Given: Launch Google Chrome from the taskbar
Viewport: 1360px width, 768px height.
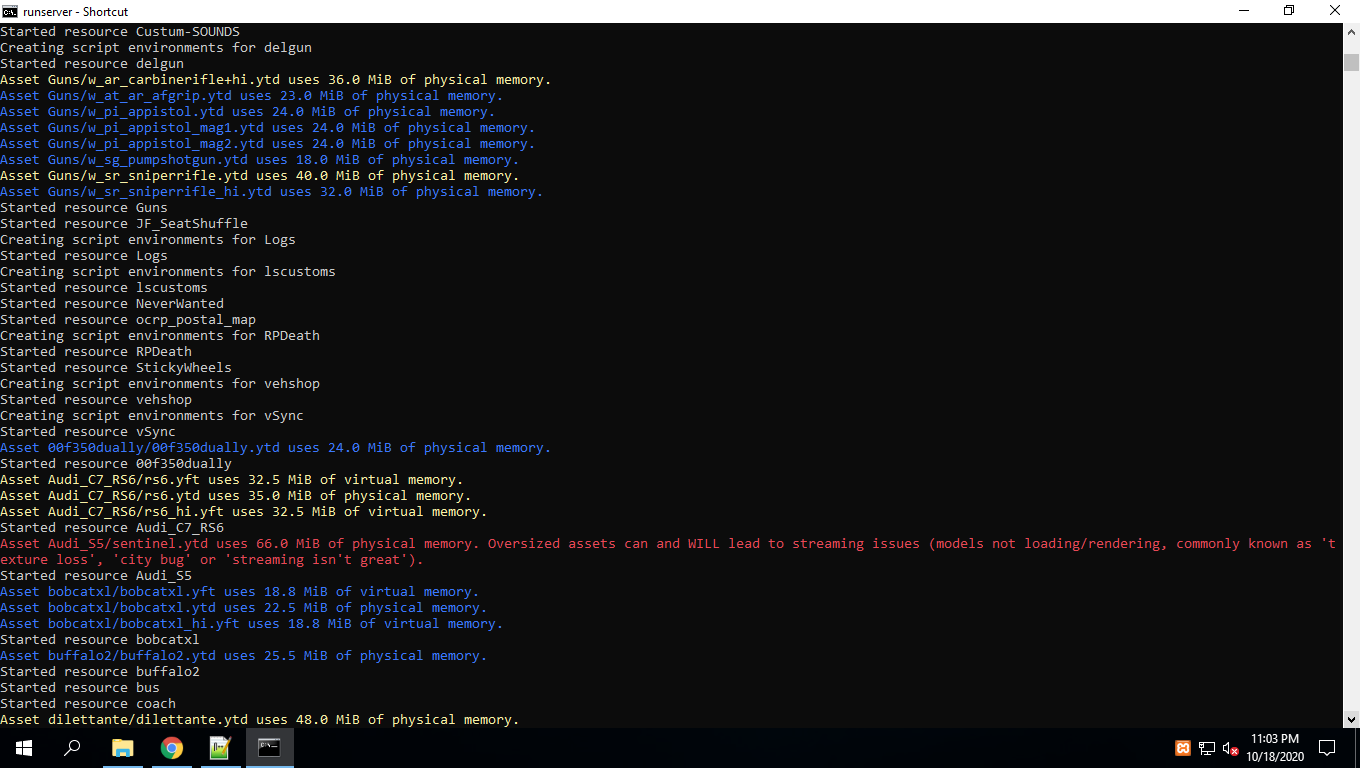Looking at the screenshot, I should (x=171, y=748).
